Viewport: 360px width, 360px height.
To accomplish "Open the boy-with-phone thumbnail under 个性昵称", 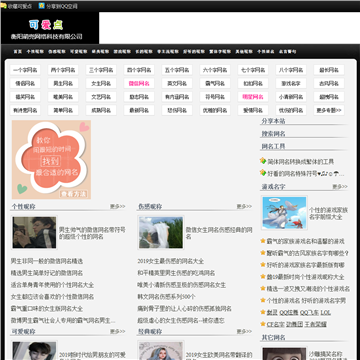I will [34, 232].
